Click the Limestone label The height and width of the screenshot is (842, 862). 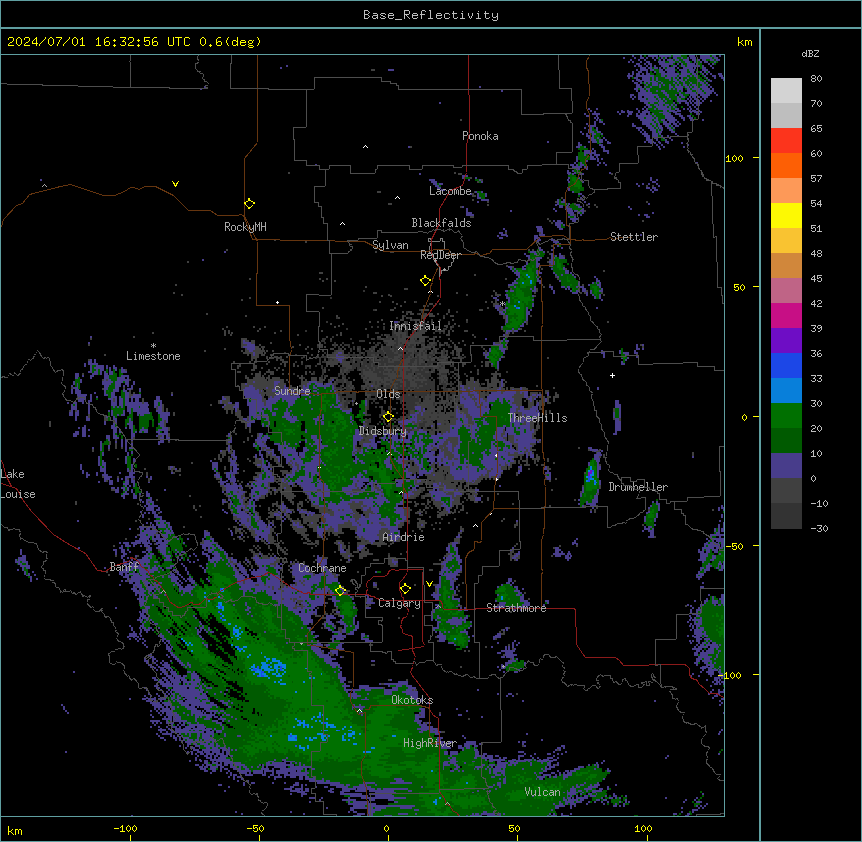[x=153, y=356]
